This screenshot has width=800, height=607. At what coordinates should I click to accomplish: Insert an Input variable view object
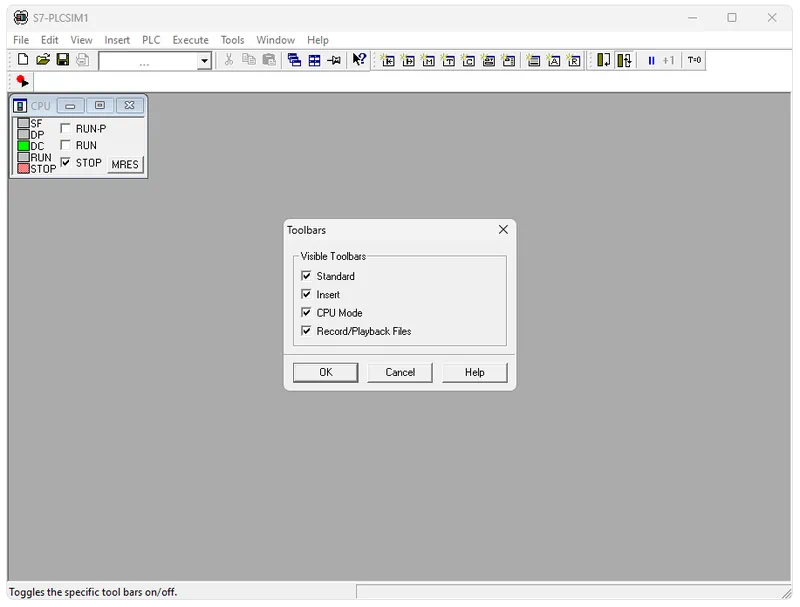tap(388, 61)
